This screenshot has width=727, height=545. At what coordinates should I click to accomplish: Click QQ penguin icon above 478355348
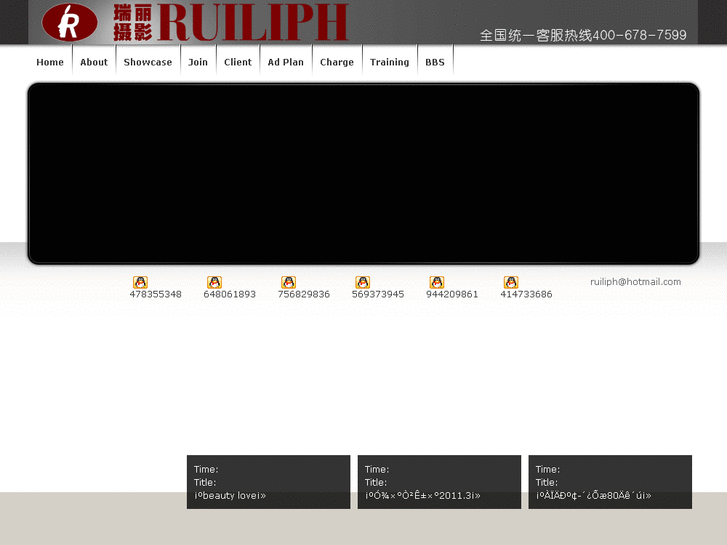click(x=140, y=282)
